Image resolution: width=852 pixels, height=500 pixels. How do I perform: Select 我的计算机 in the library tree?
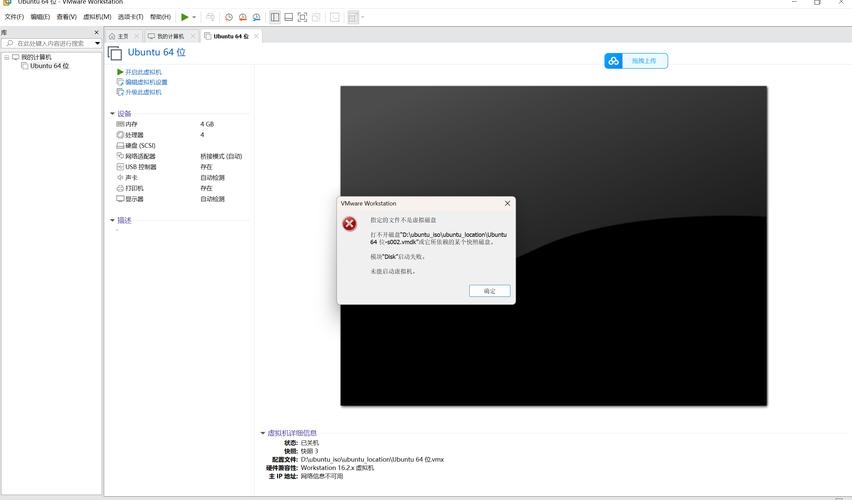(36, 57)
